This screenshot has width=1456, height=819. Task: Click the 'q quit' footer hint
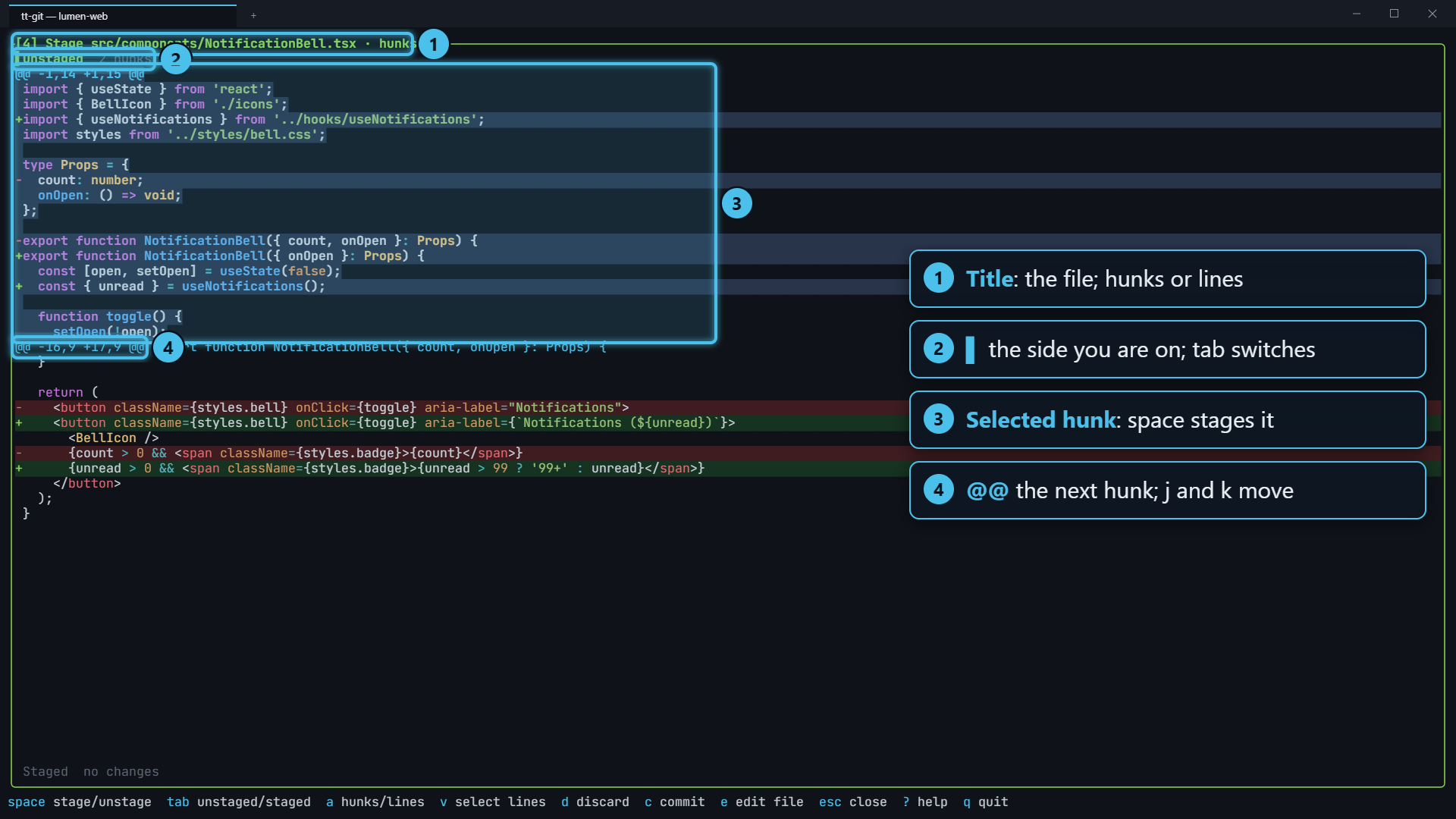(986, 802)
